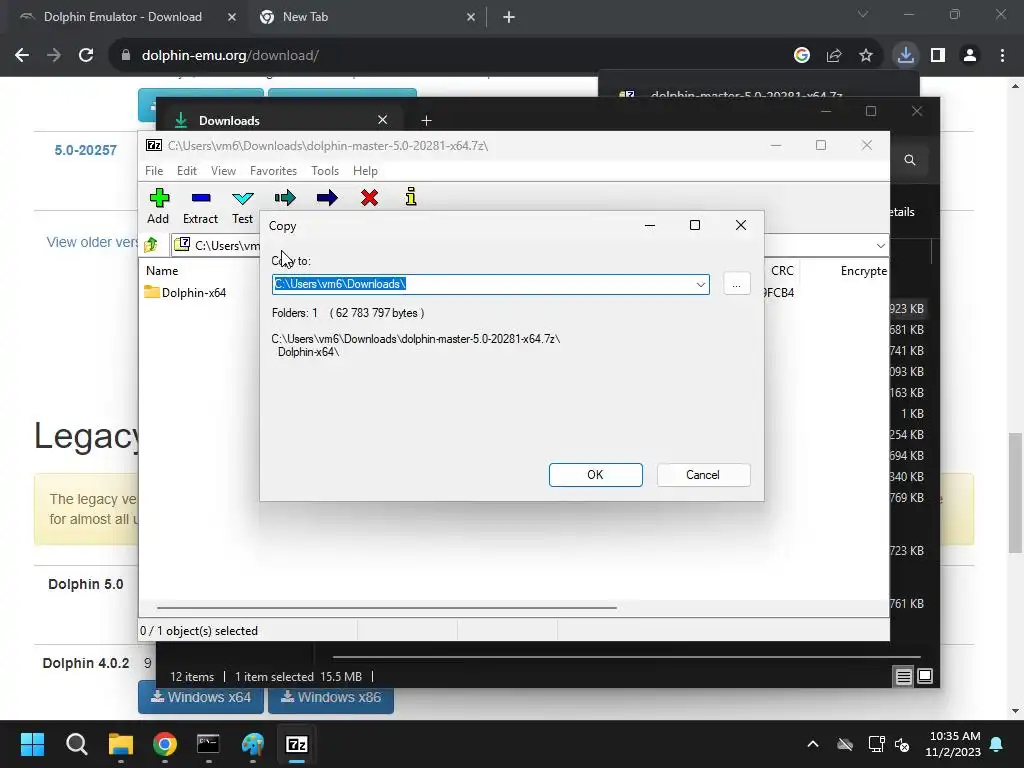Click the Add toolbar icon in 7-Zip
1024x768 pixels.
pyautogui.click(x=159, y=206)
